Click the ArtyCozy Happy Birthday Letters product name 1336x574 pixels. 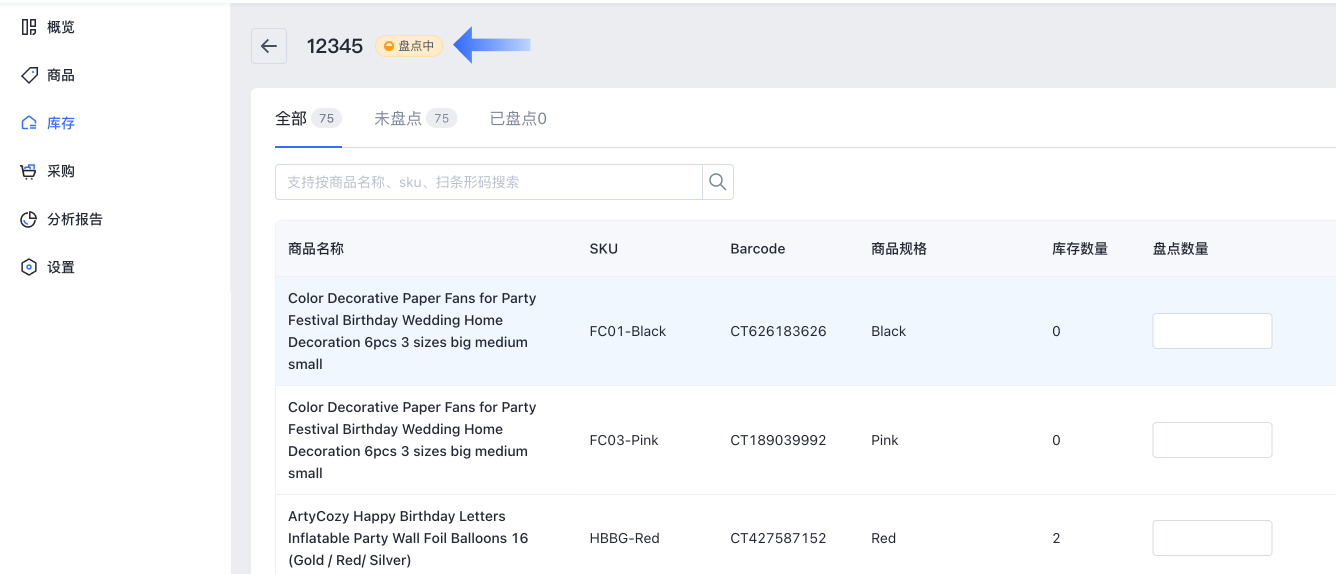408,538
